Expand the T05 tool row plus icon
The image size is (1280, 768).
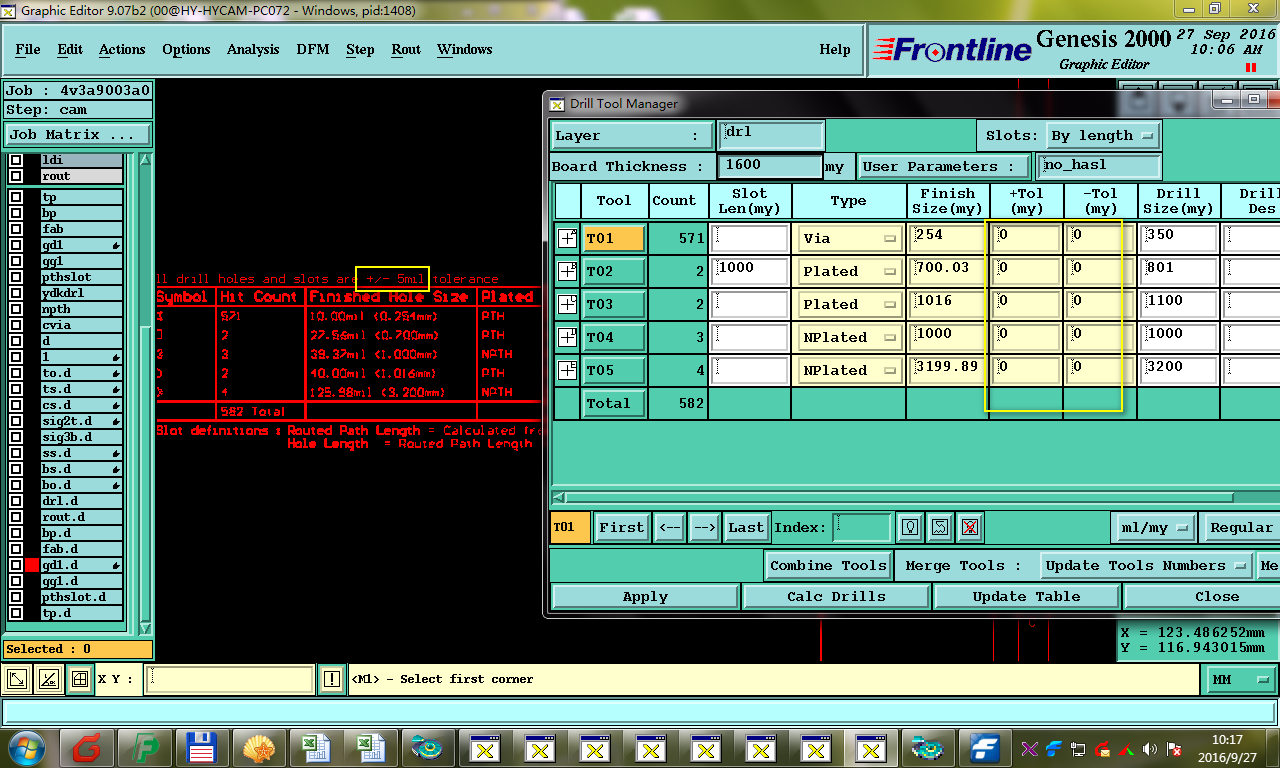coord(567,370)
